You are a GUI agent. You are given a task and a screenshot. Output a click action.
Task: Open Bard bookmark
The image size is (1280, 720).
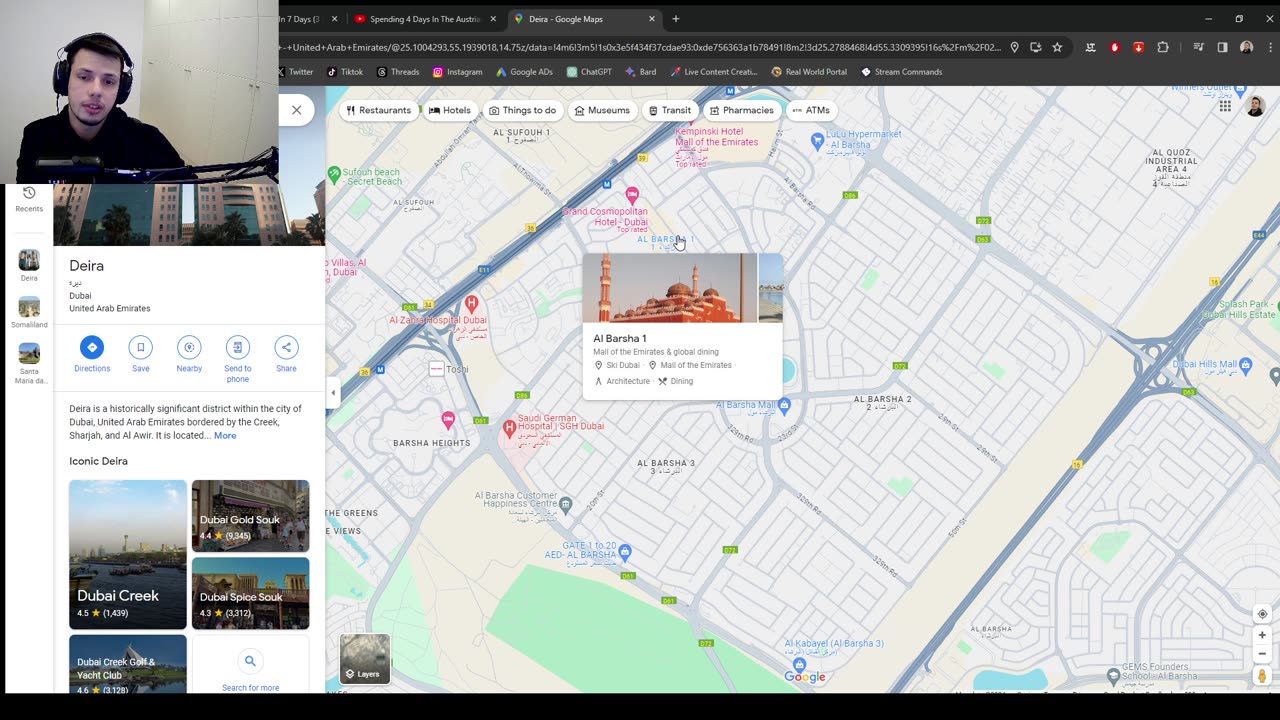(x=641, y=72)
